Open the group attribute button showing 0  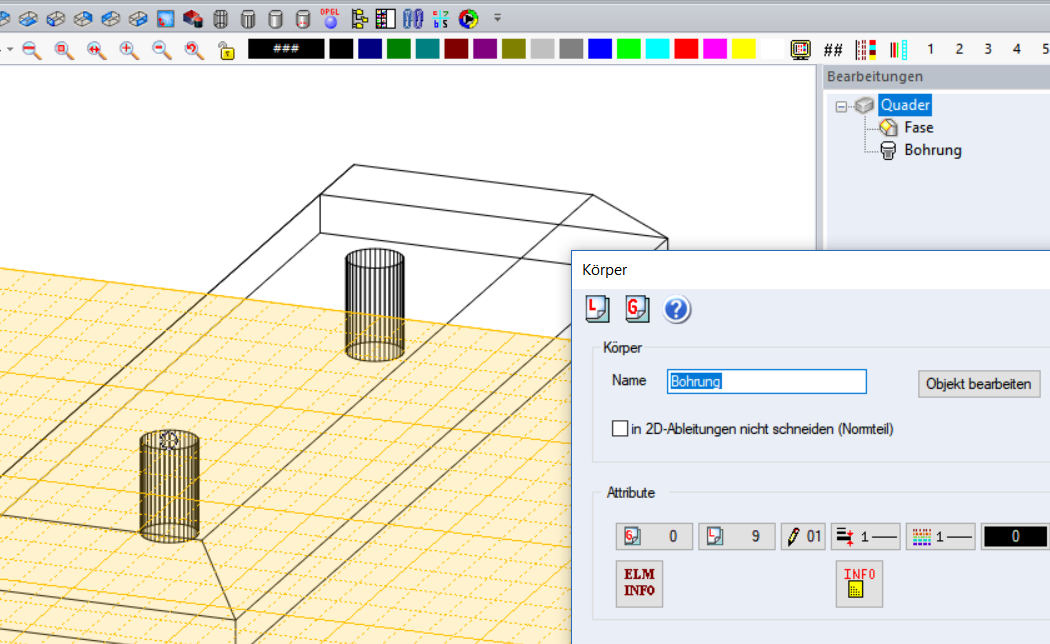pyautogui.click(x=654, y=537)
